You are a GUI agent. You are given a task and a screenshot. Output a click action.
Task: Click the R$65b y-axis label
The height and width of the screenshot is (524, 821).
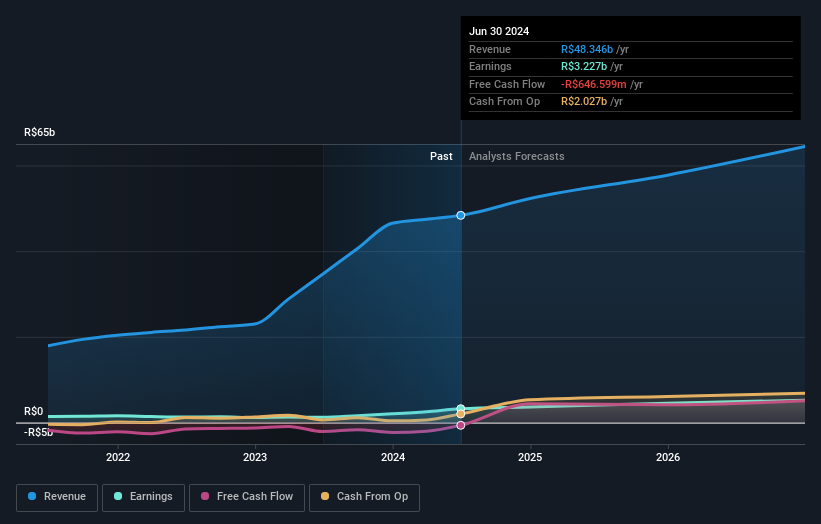pyautogui.click(x=39, y=132)
